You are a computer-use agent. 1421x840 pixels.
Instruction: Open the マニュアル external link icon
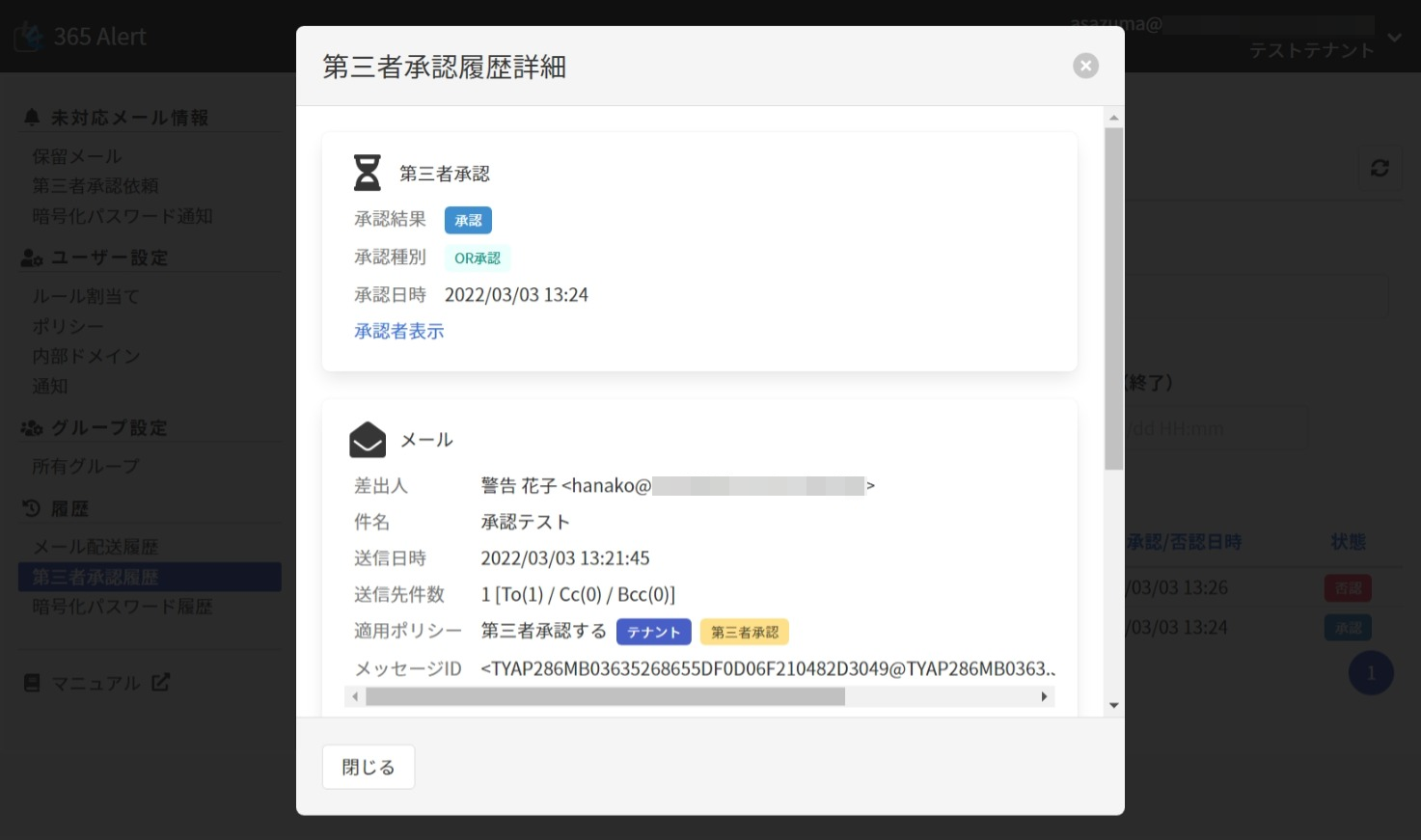point(161,682)
